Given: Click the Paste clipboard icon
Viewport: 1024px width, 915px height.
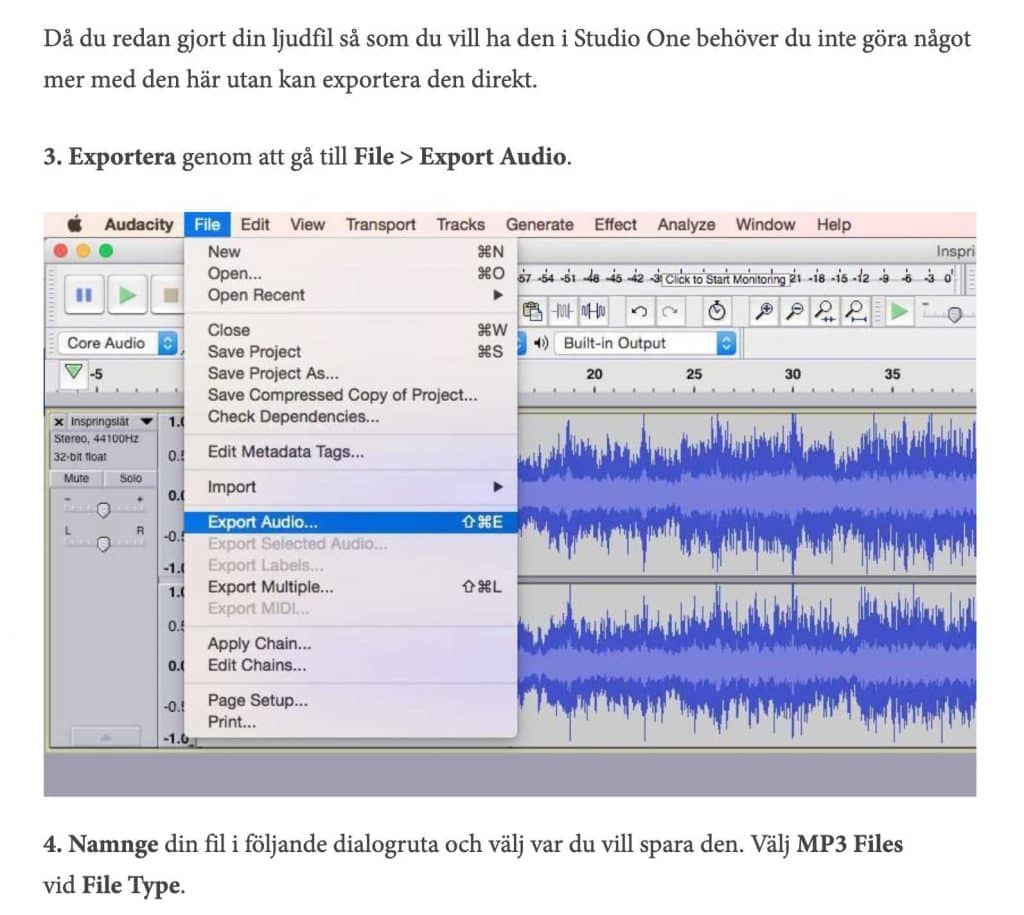Looking at the screenshot, I should click(532, 312).
